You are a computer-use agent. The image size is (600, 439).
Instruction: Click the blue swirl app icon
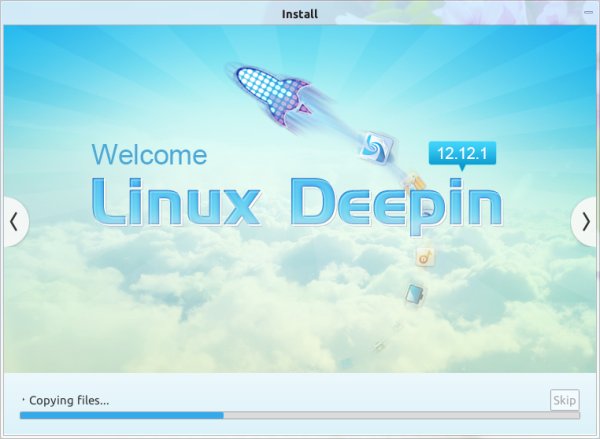(377, 147)
